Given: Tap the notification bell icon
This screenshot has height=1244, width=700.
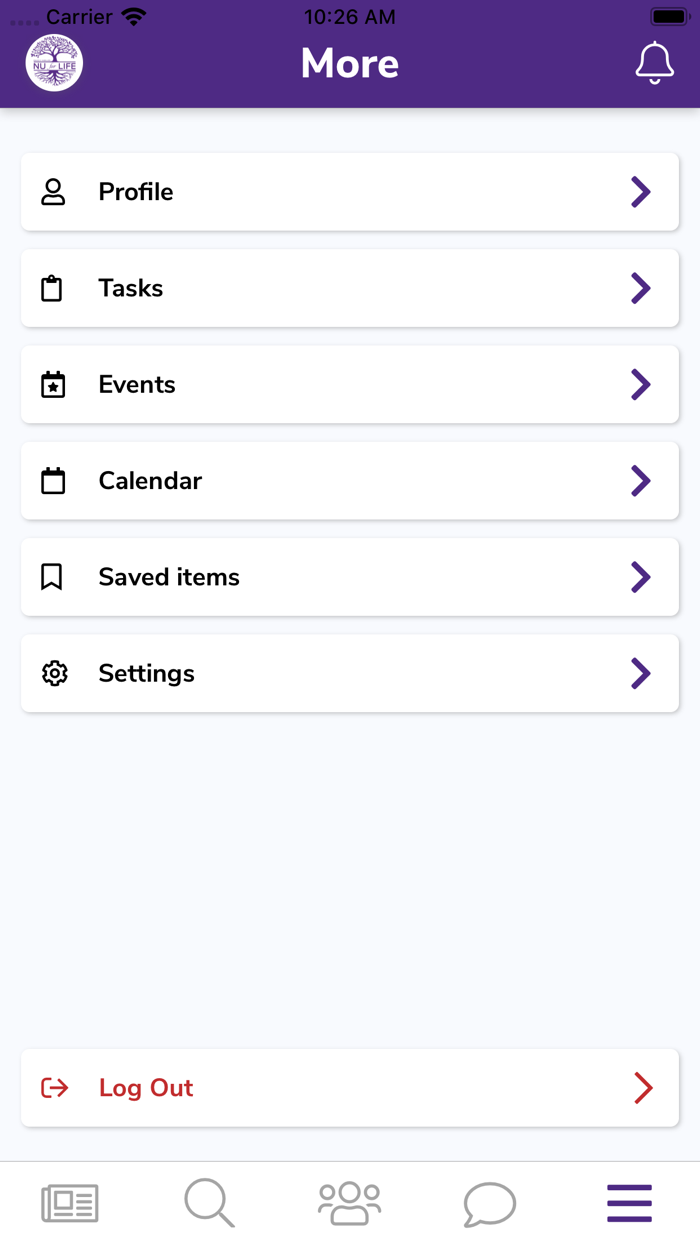Looking at the screenshot, I should coord(655,63).
